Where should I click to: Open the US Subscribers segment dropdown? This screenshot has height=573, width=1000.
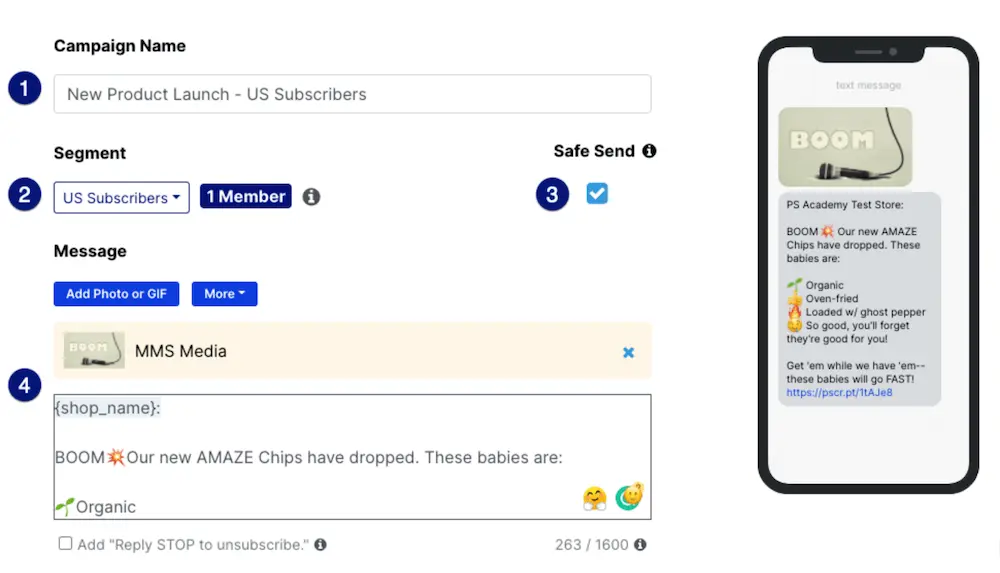(x=121, y=198)
